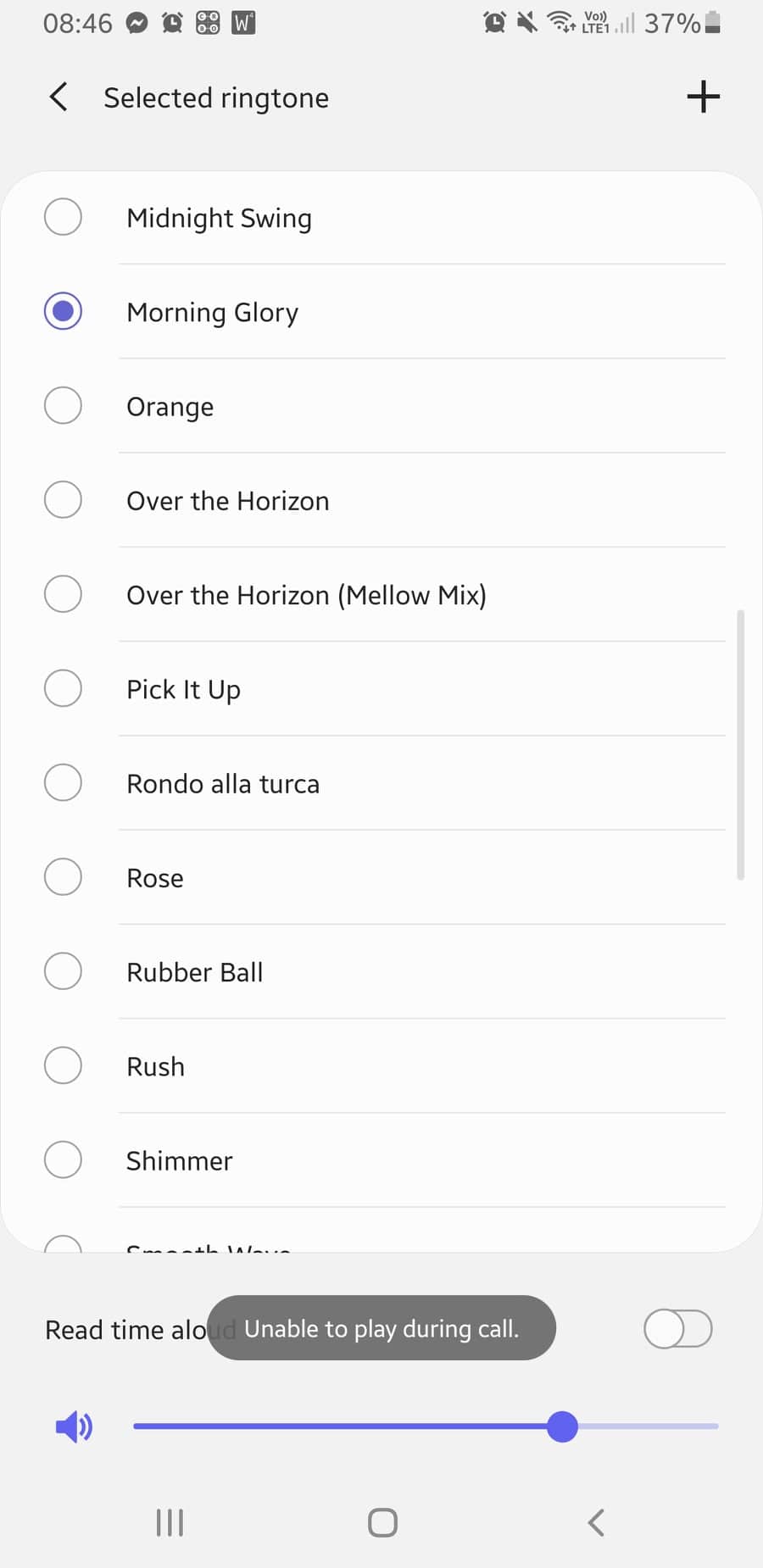Image resolution: width=763 pixels, height=1568 pixels.
Task: Toggle the Read time aloud switch
Action: click(x=678, y=1328)
